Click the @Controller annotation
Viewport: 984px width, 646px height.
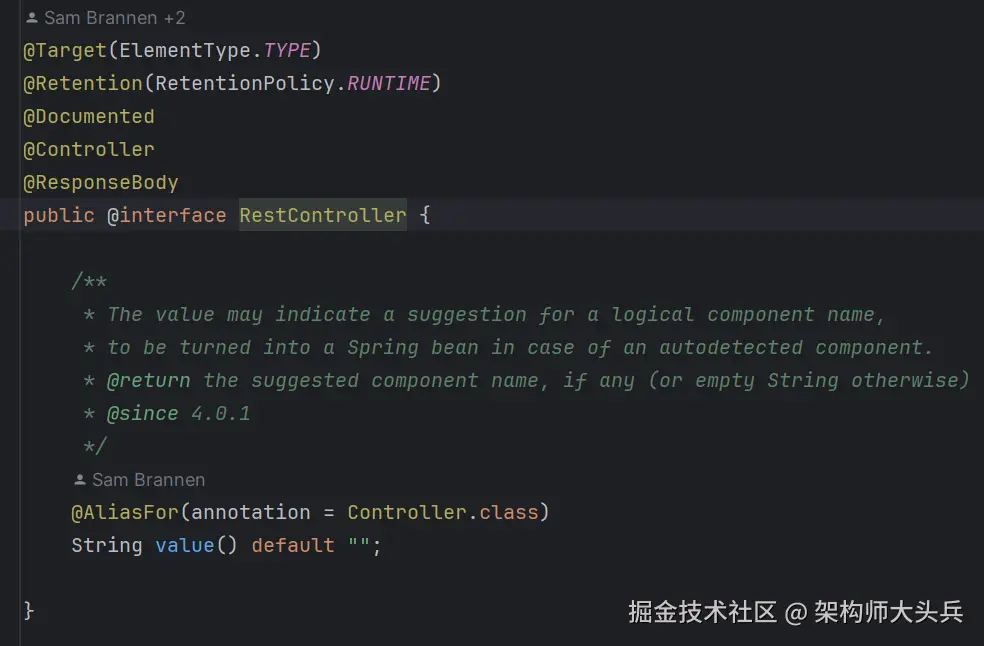pyautogui.click(x=89, y=149)
